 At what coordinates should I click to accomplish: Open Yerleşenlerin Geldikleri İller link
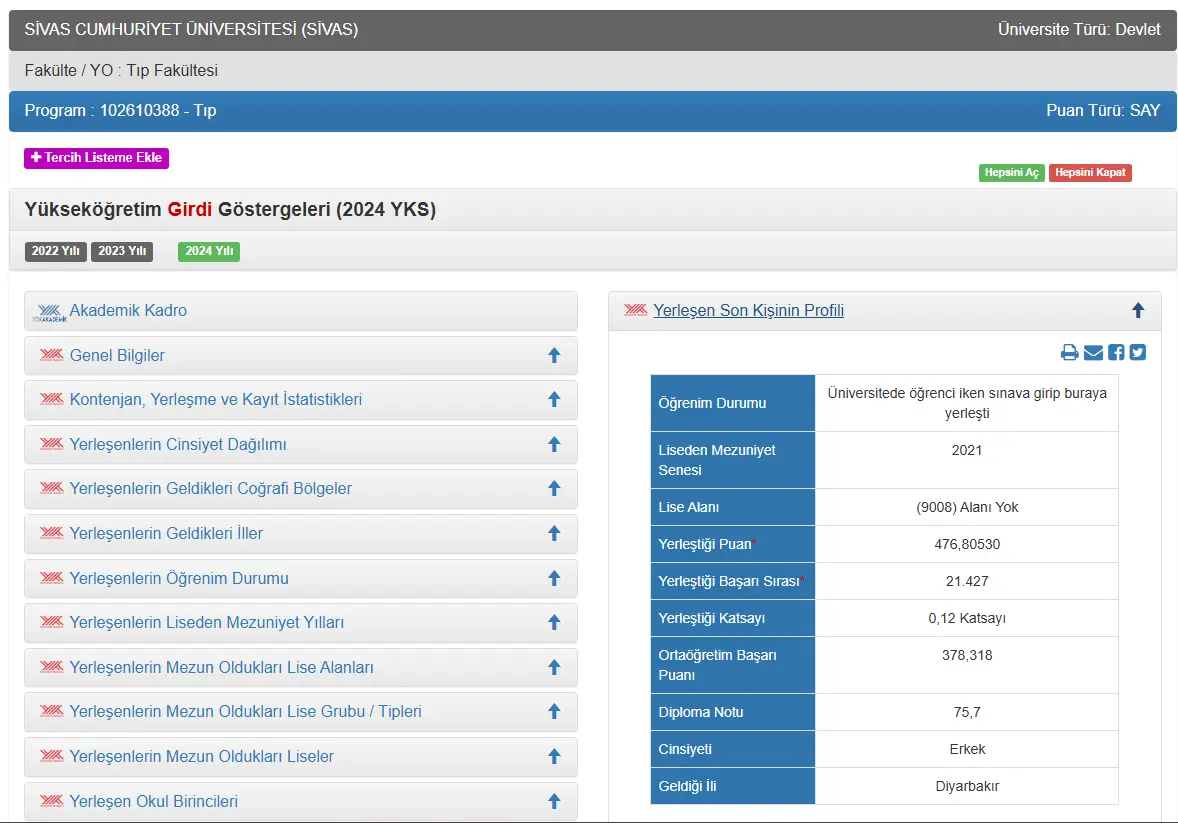[x=166, y=534]
